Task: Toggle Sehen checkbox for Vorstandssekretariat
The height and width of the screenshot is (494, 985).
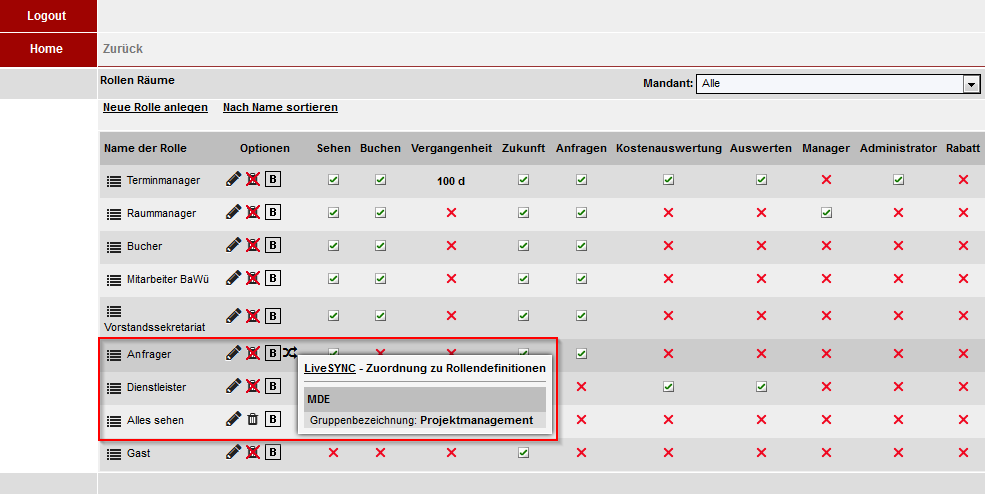Action: tap(334, 316)
